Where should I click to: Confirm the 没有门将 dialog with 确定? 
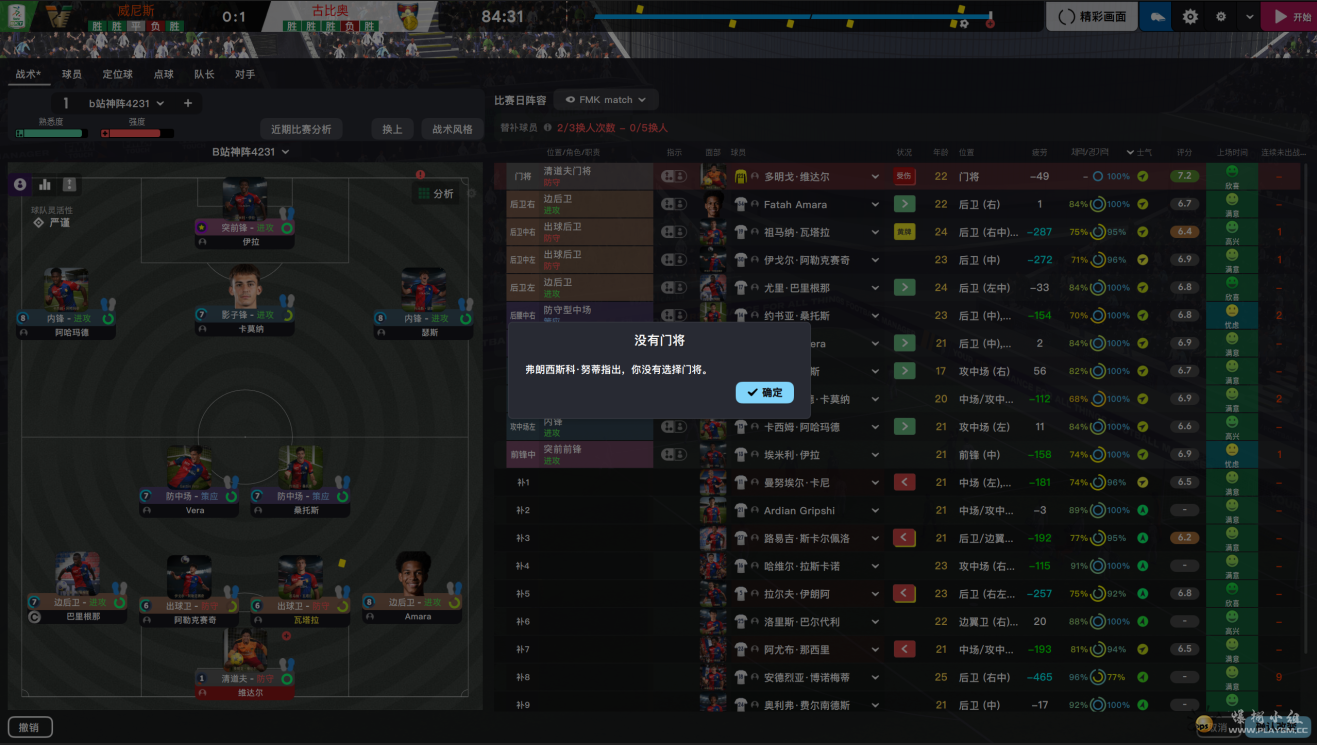point(764,392)
